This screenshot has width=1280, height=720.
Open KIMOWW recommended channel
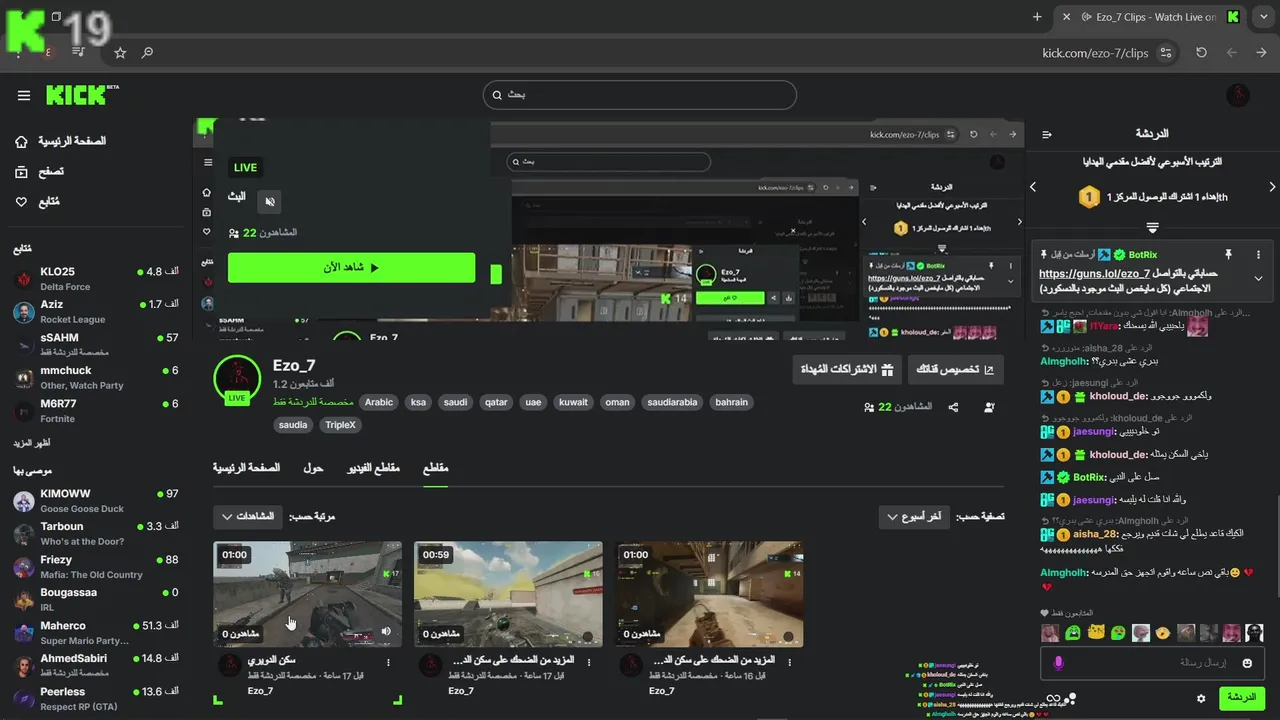pyautogui.click(x=95, y=501)
